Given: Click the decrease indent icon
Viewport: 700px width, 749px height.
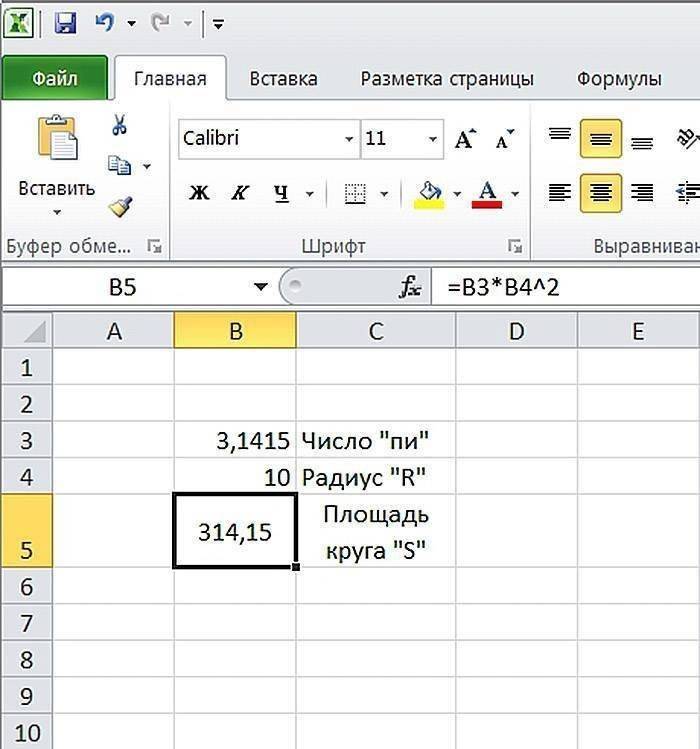Looking at the screenshot, I should coord(687,193).
